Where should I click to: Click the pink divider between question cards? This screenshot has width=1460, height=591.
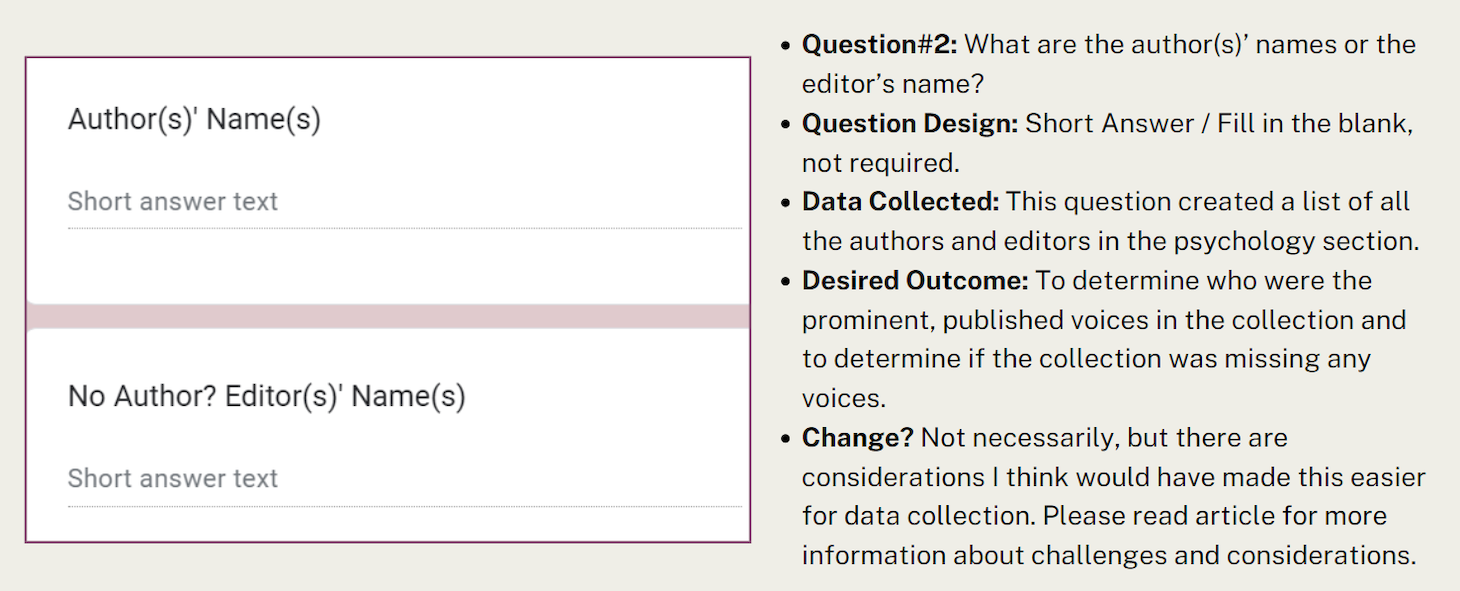tap(388, 316)
